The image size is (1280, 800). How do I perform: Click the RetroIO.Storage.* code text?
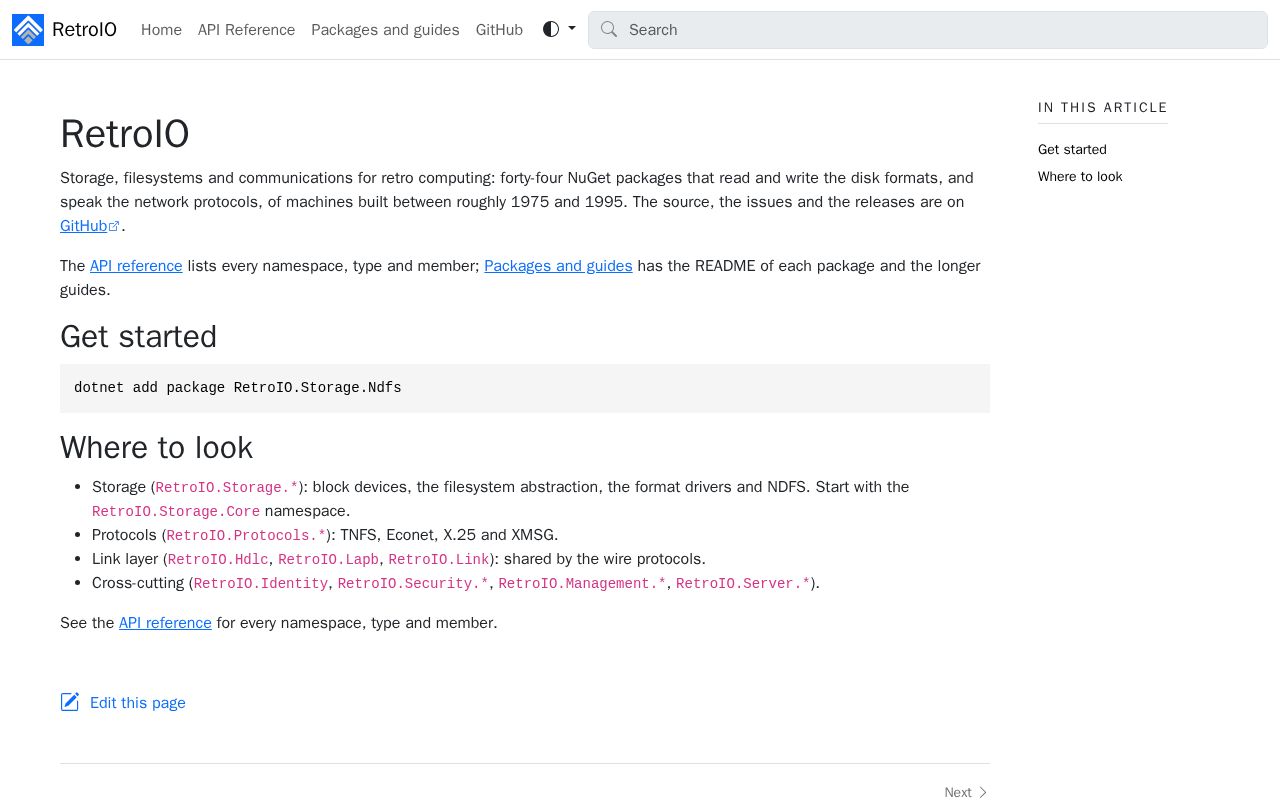point(227,488)
